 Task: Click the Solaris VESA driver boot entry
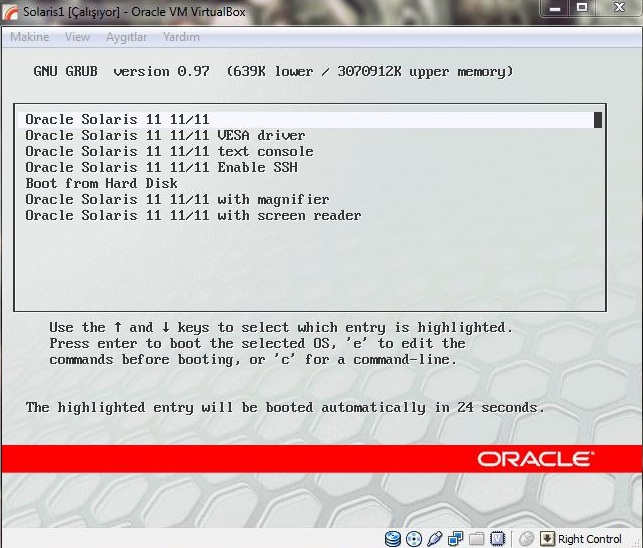(165, 136)
